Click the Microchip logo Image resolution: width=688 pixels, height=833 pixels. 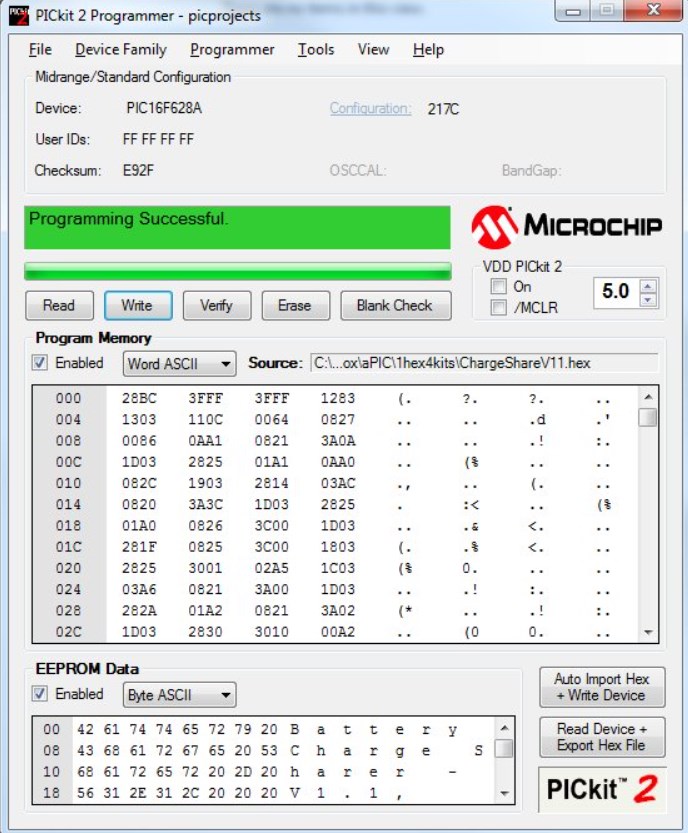click(566, 227)
